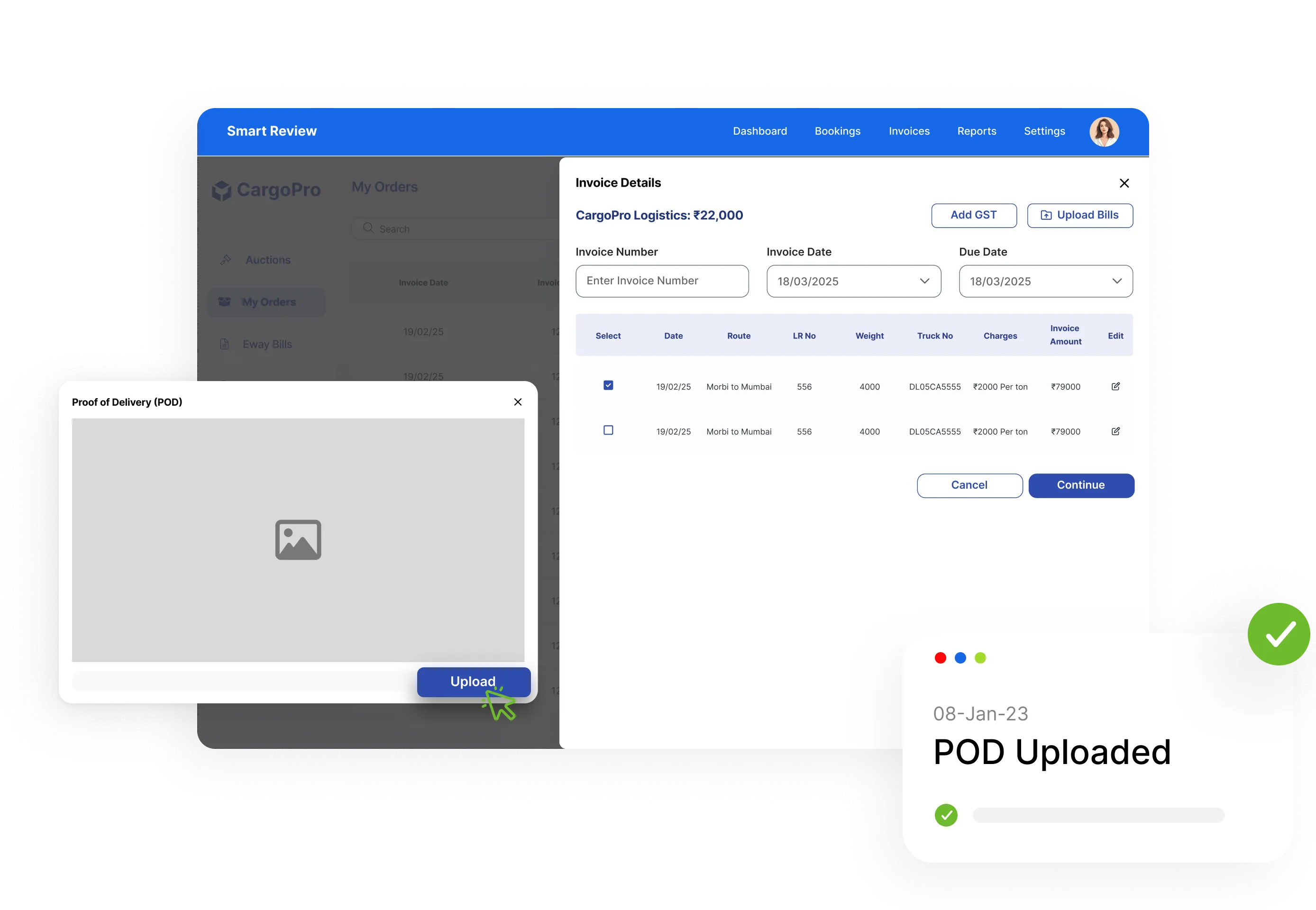Click the Invoice Amount column header

point(1065,335)
